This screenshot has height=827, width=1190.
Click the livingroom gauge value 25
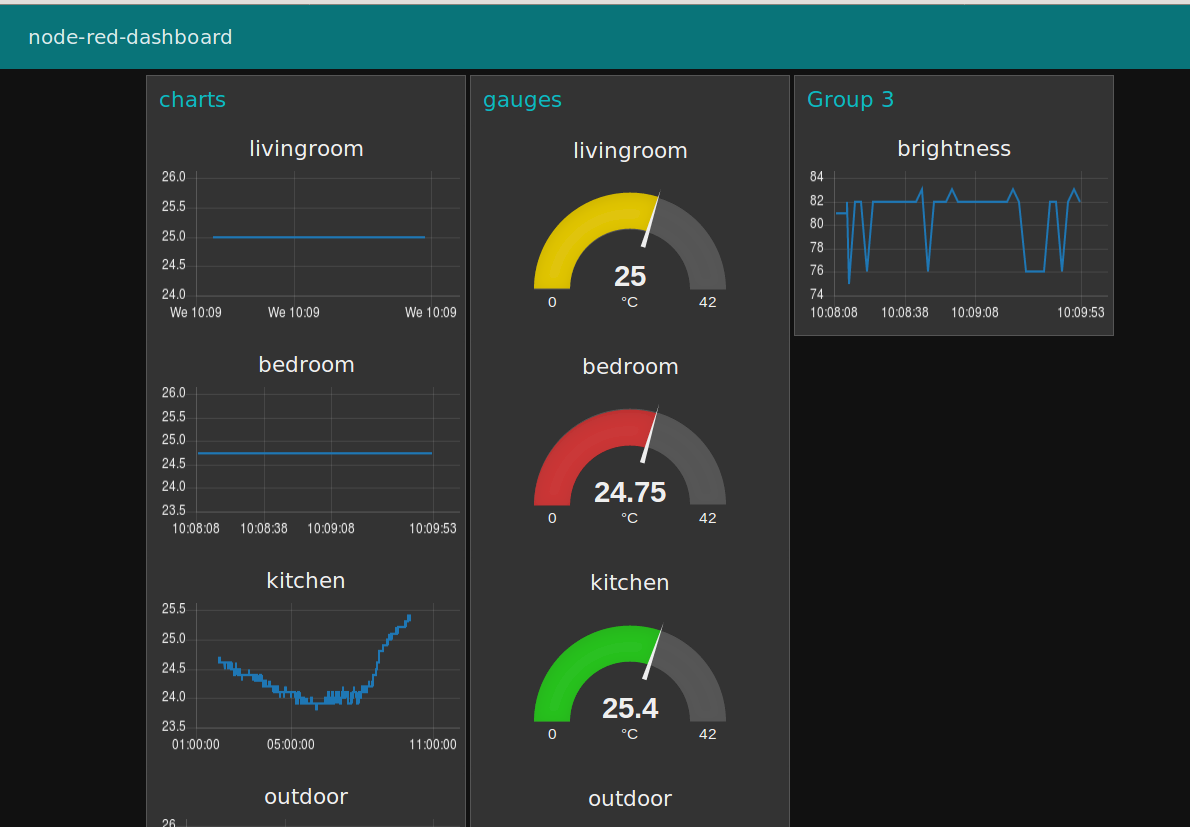[630, 276]
